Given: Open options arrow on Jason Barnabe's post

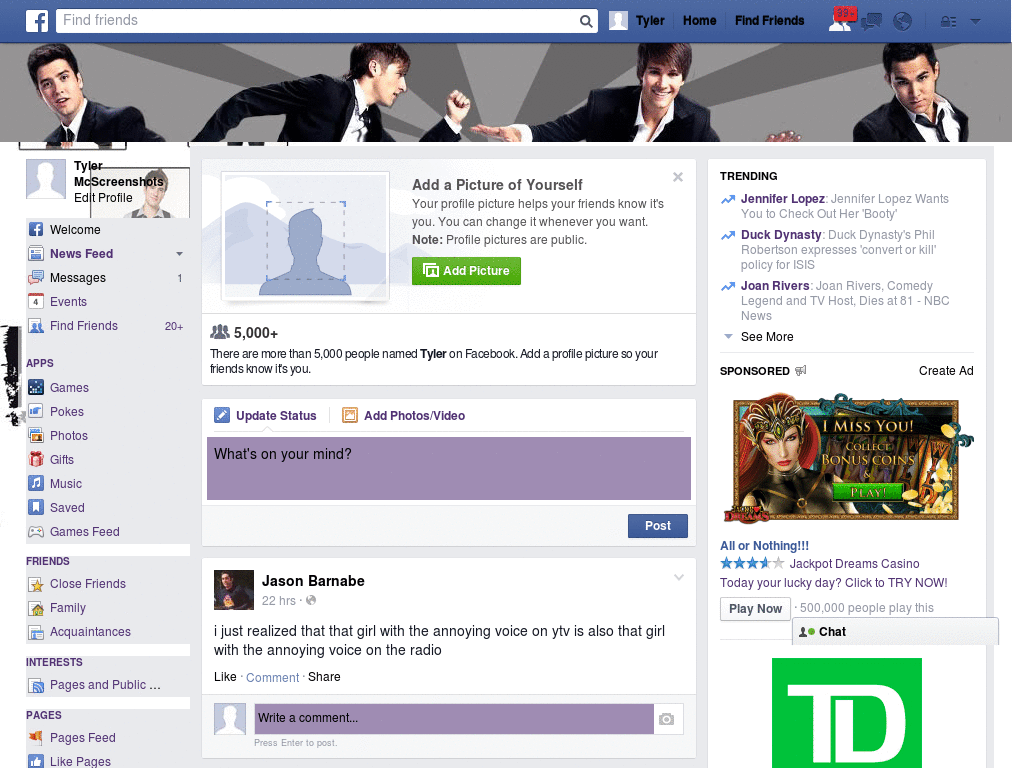Looking at the screenshot, I should [679, 577].
